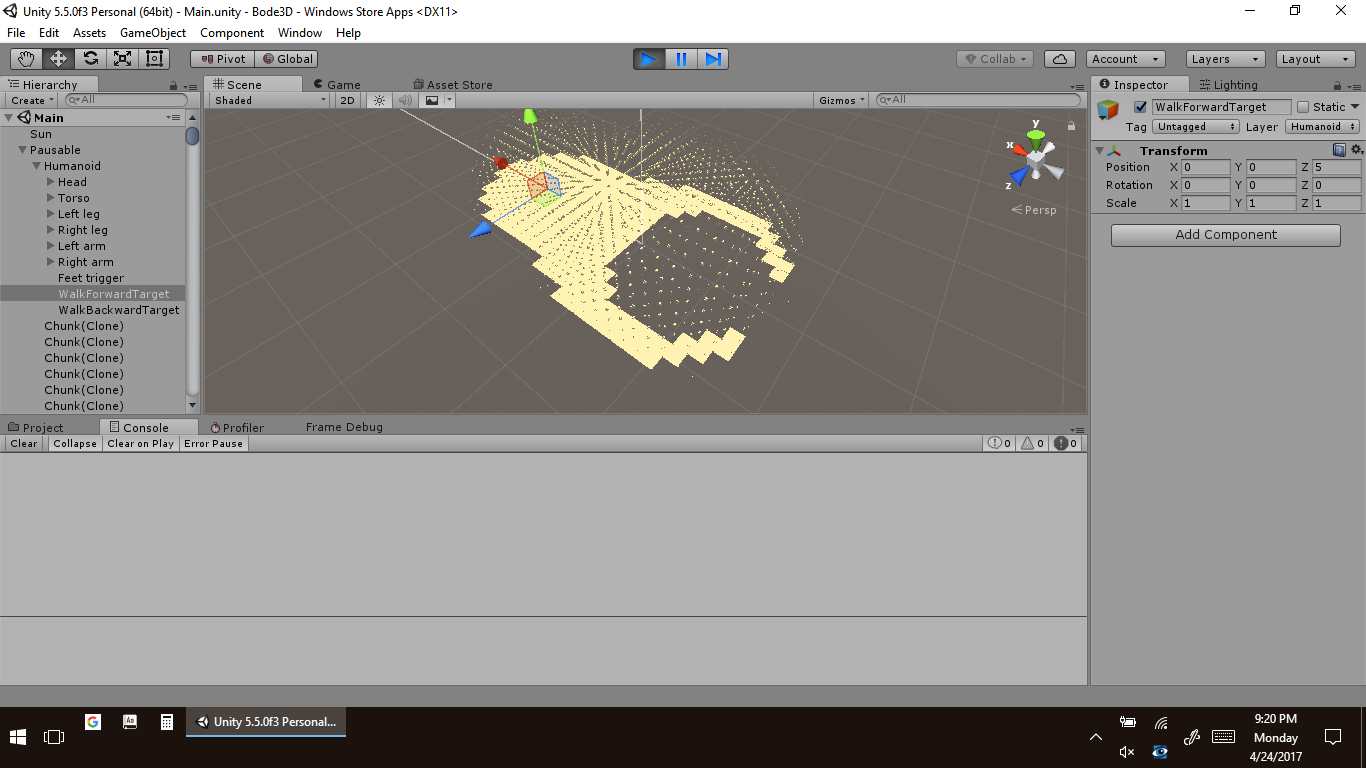Toggle scene lighting sun icon

379,100
